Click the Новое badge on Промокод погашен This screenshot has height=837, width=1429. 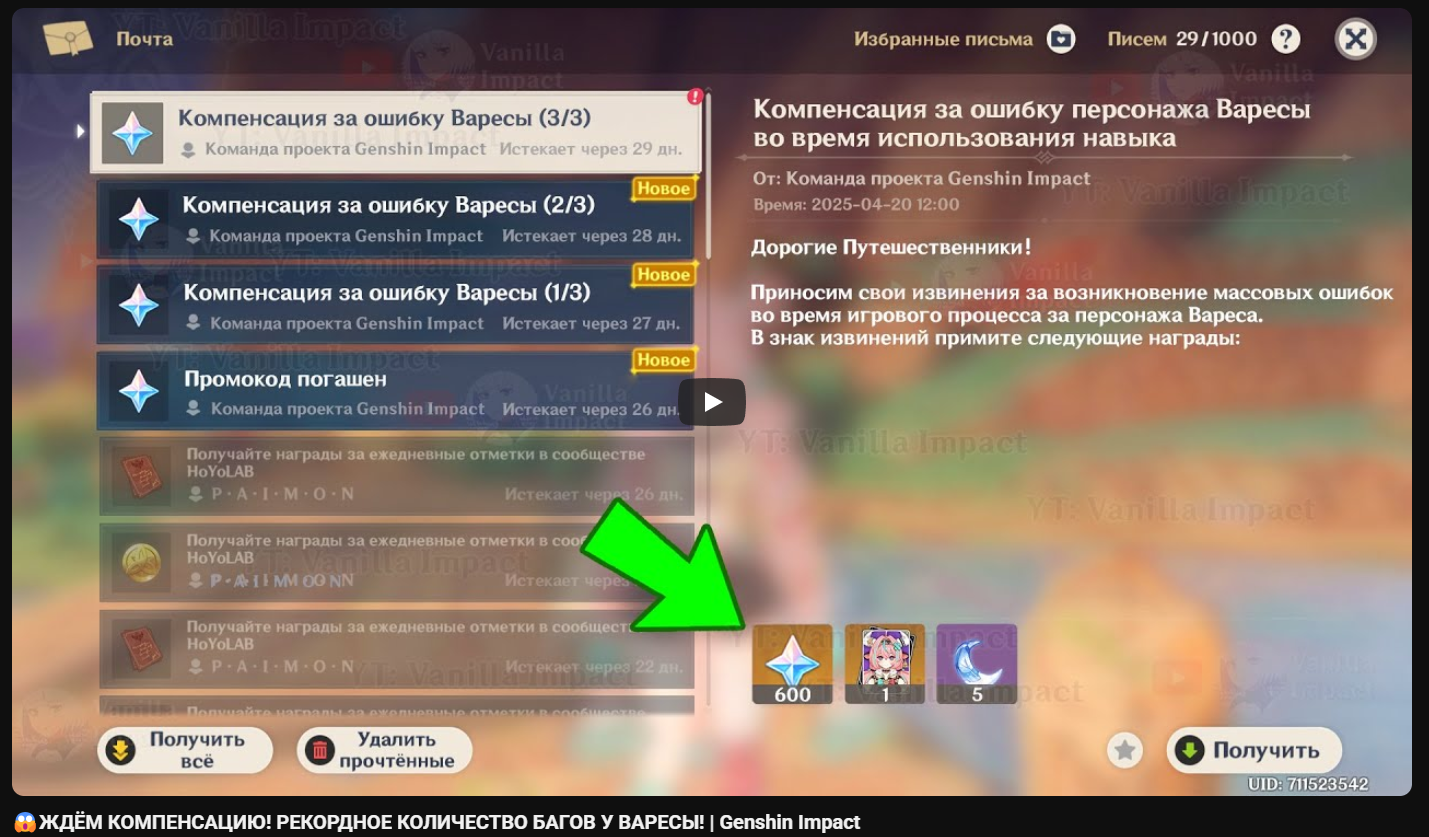(x=664, y=360)
